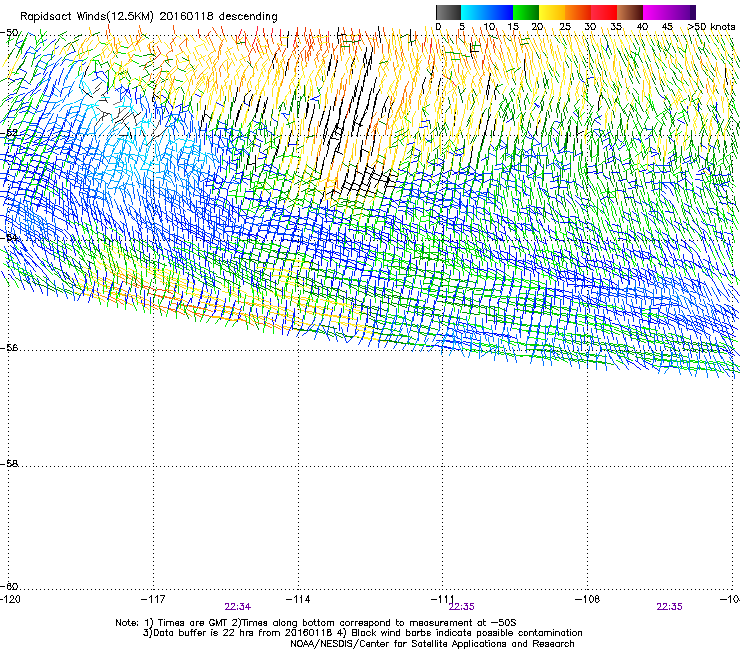Viewport: 740px width, 650px height.
Task: Click the 22:35 time label near -111
Action: tap(462, 607)
